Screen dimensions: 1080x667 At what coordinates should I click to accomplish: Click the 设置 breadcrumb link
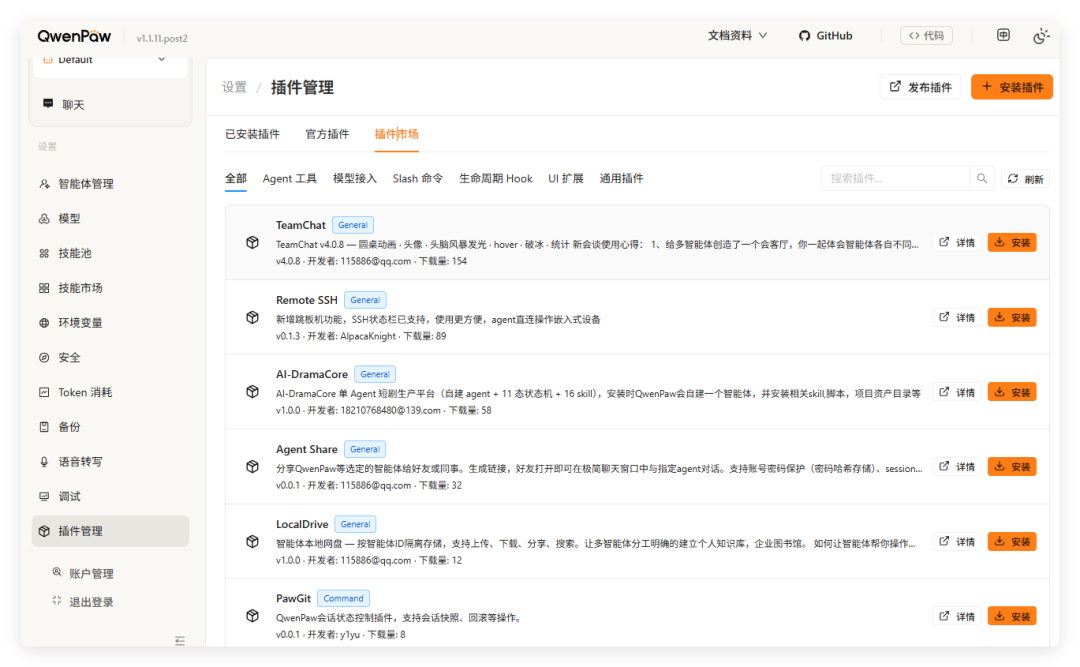[x=234, y=88]
